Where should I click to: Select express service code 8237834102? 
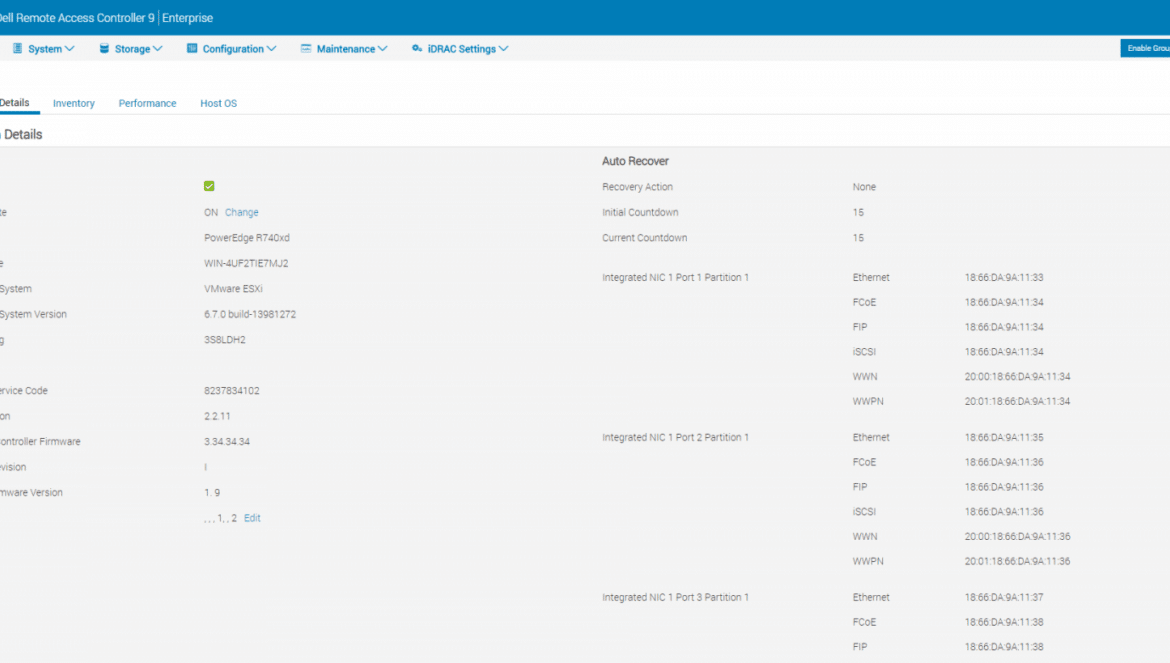click(232, 391)
